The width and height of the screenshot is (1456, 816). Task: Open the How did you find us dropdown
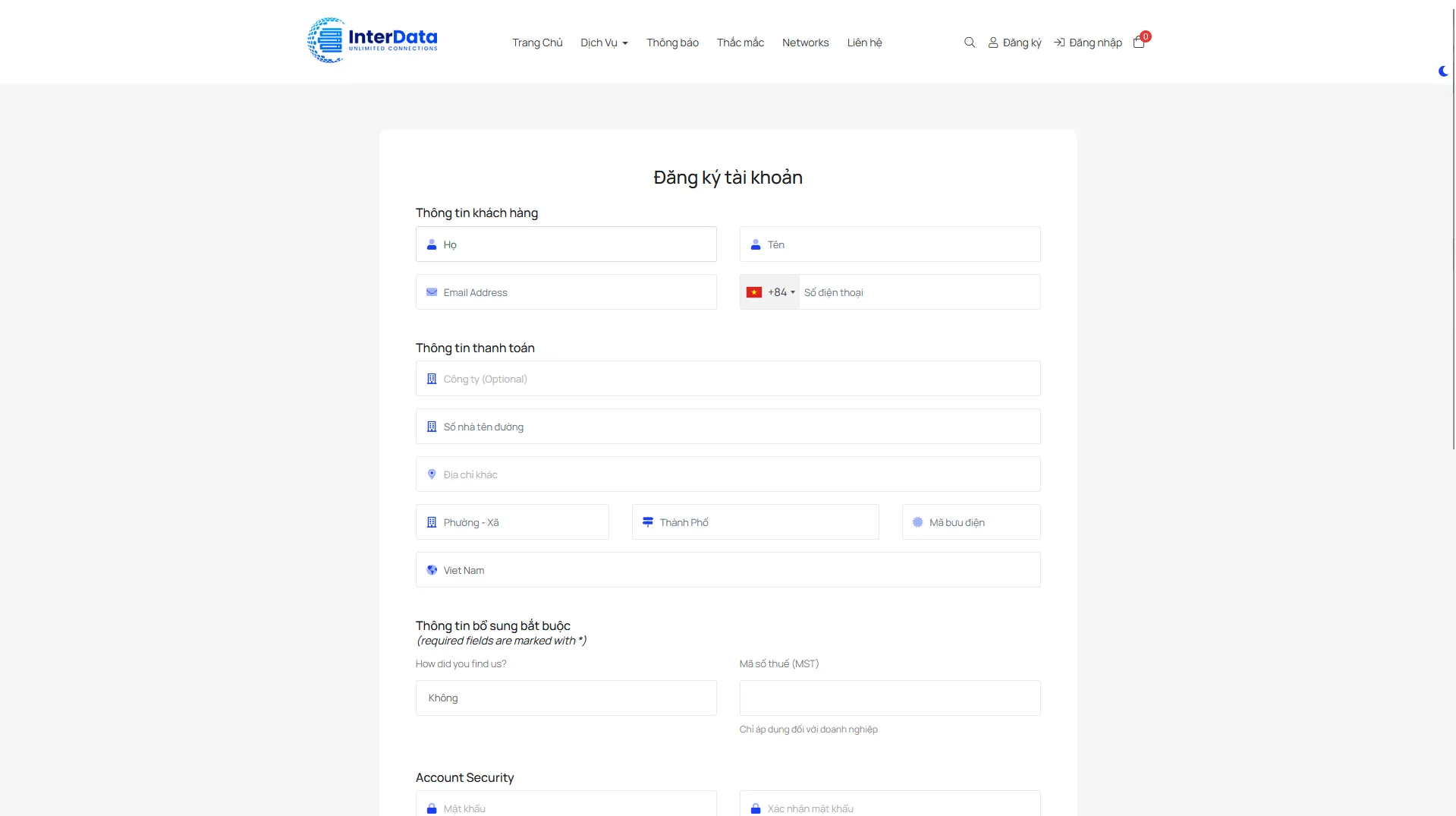click(566, 698)
